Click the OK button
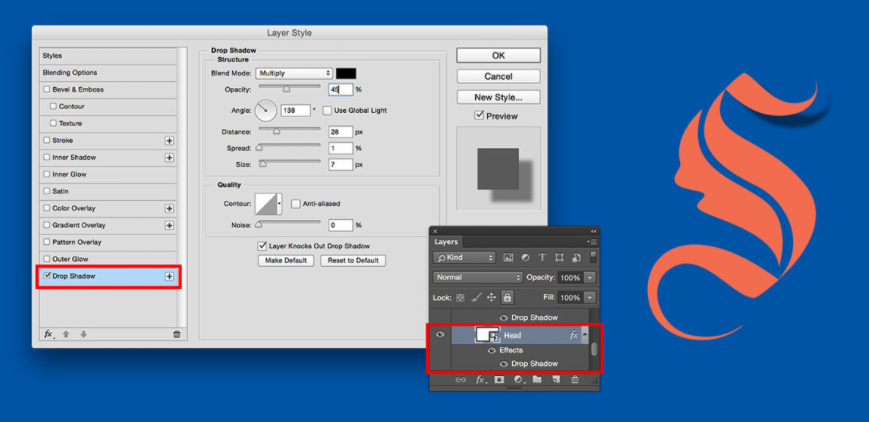This screenshot has height=422, width=869. [498, 55]
